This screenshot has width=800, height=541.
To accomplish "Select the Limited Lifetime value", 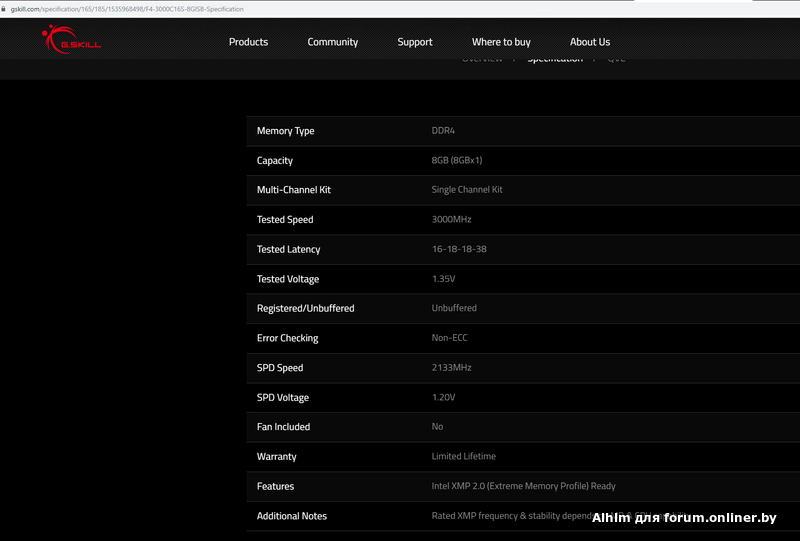I will [463, 456].
